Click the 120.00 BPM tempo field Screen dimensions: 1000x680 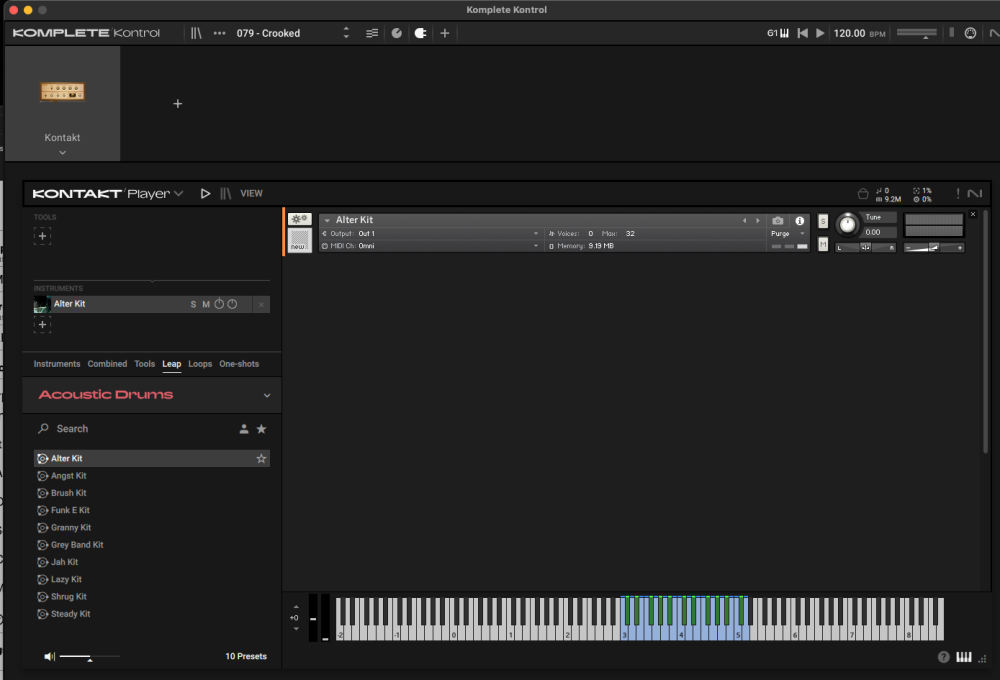(858, 33)
